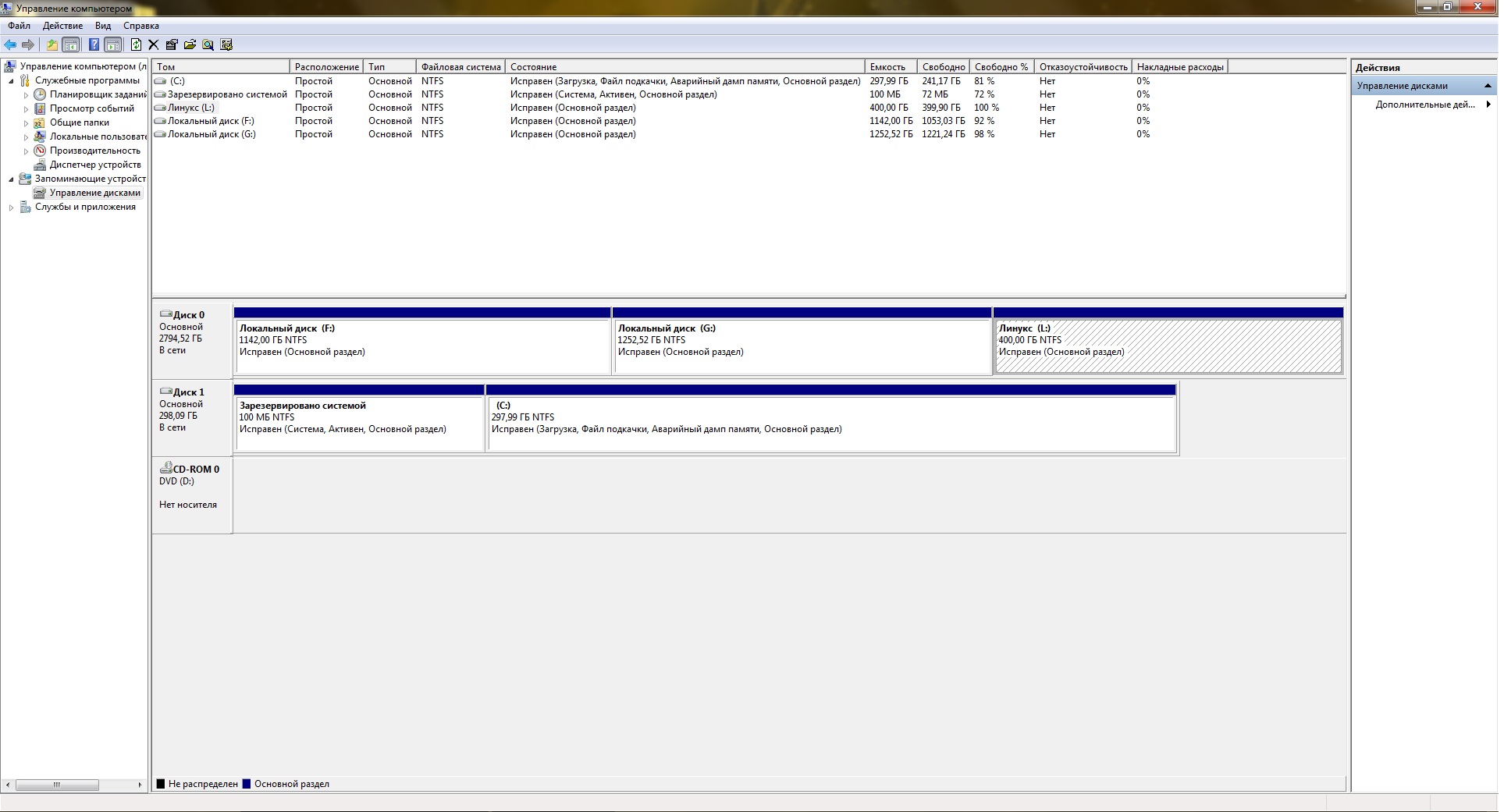
Task: Select Локальный диск (F:) partition block on Диск 0
Action: [x=422, y=341]
